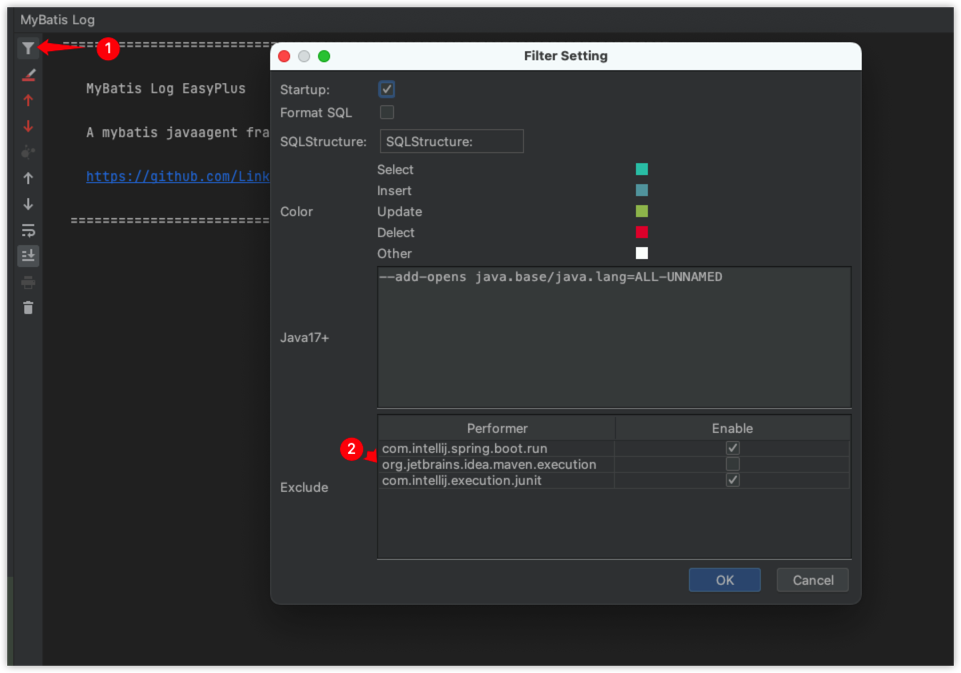The width and height of the screenshot is (961, 673).
Task: Click the SQLStructure input field
Action: click(451, 141)
